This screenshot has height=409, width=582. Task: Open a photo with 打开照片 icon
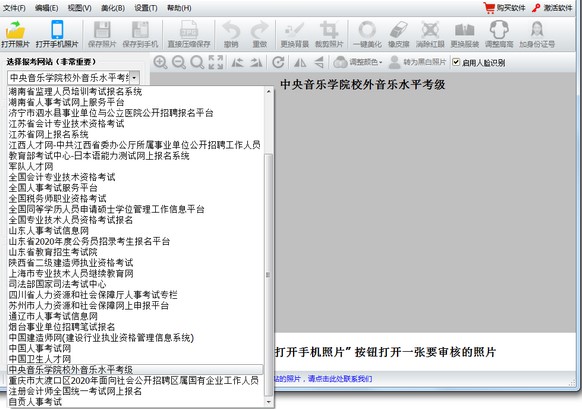point(15,34)
